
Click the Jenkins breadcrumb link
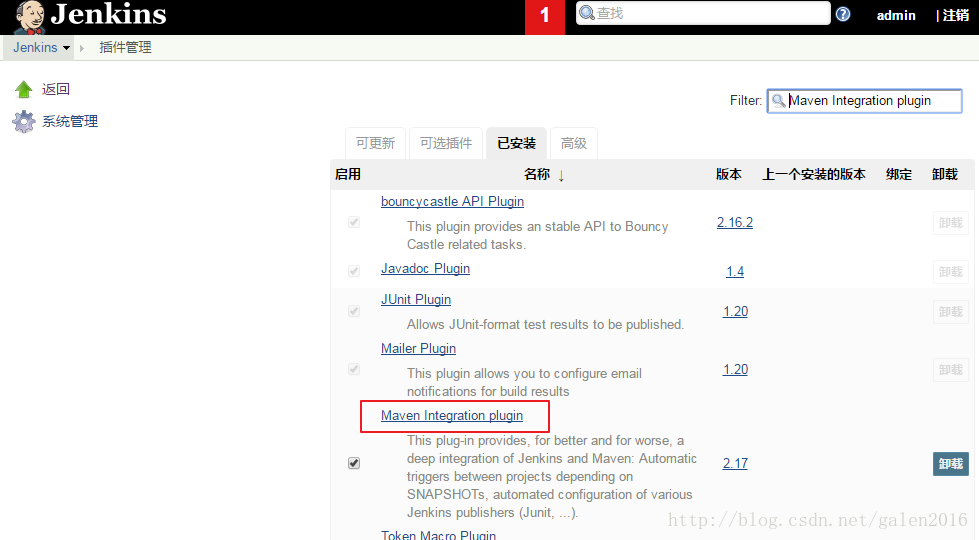pos(36,47)
